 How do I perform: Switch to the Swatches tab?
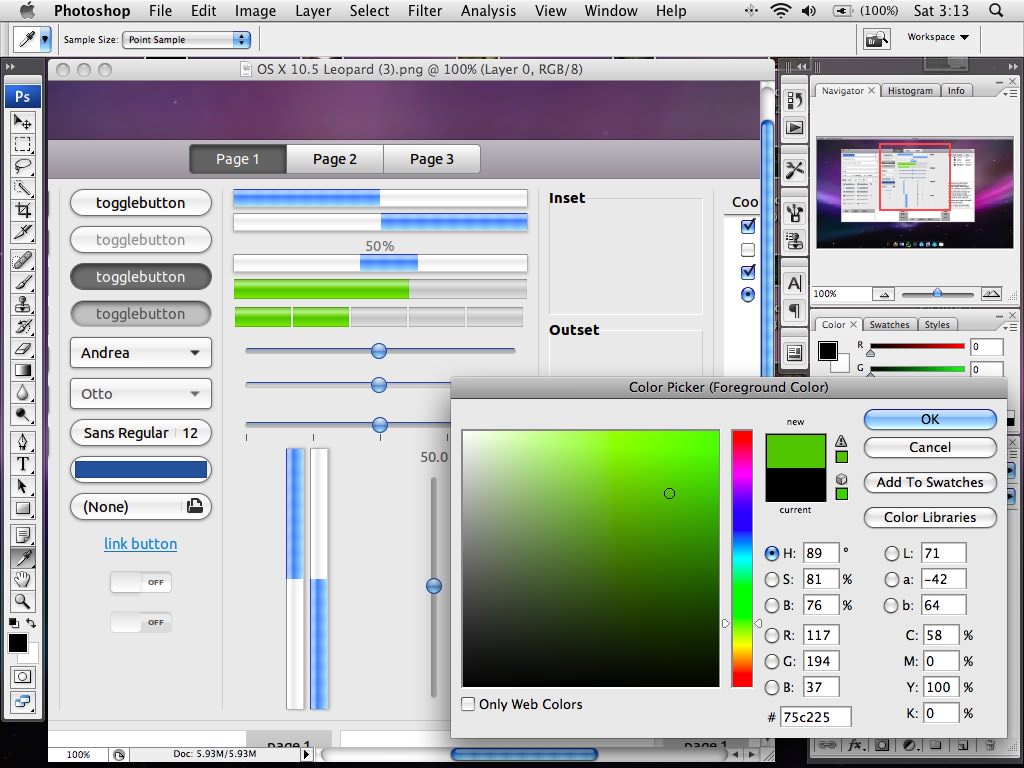(889, 325)
